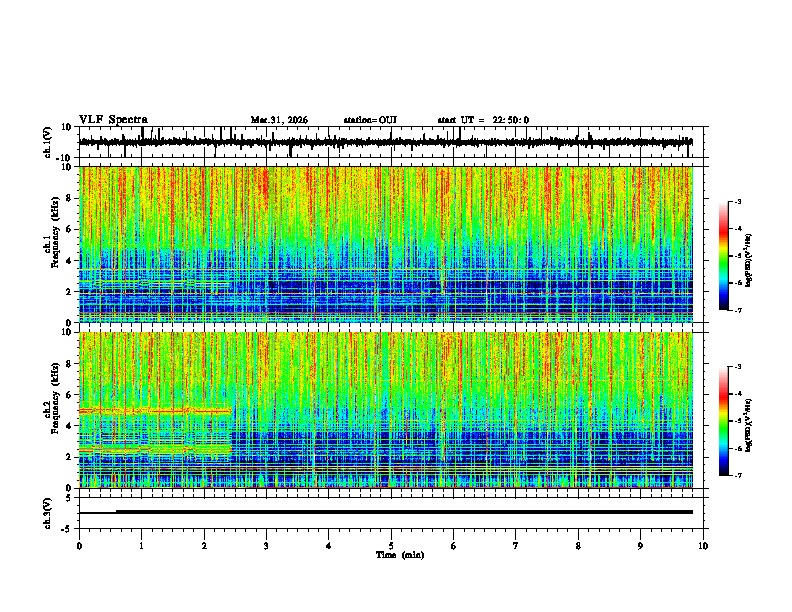This screenshot has height=612, width=792.
Task: Click the "4" tick on ch.1 frequency axis
Action: point(70,261)
